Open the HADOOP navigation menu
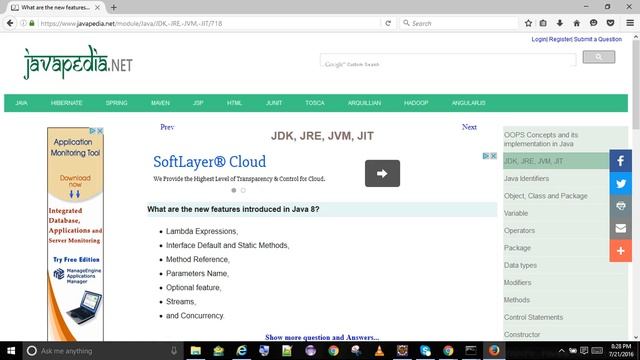This screenshot has width=640, height=360. (416, 103)
